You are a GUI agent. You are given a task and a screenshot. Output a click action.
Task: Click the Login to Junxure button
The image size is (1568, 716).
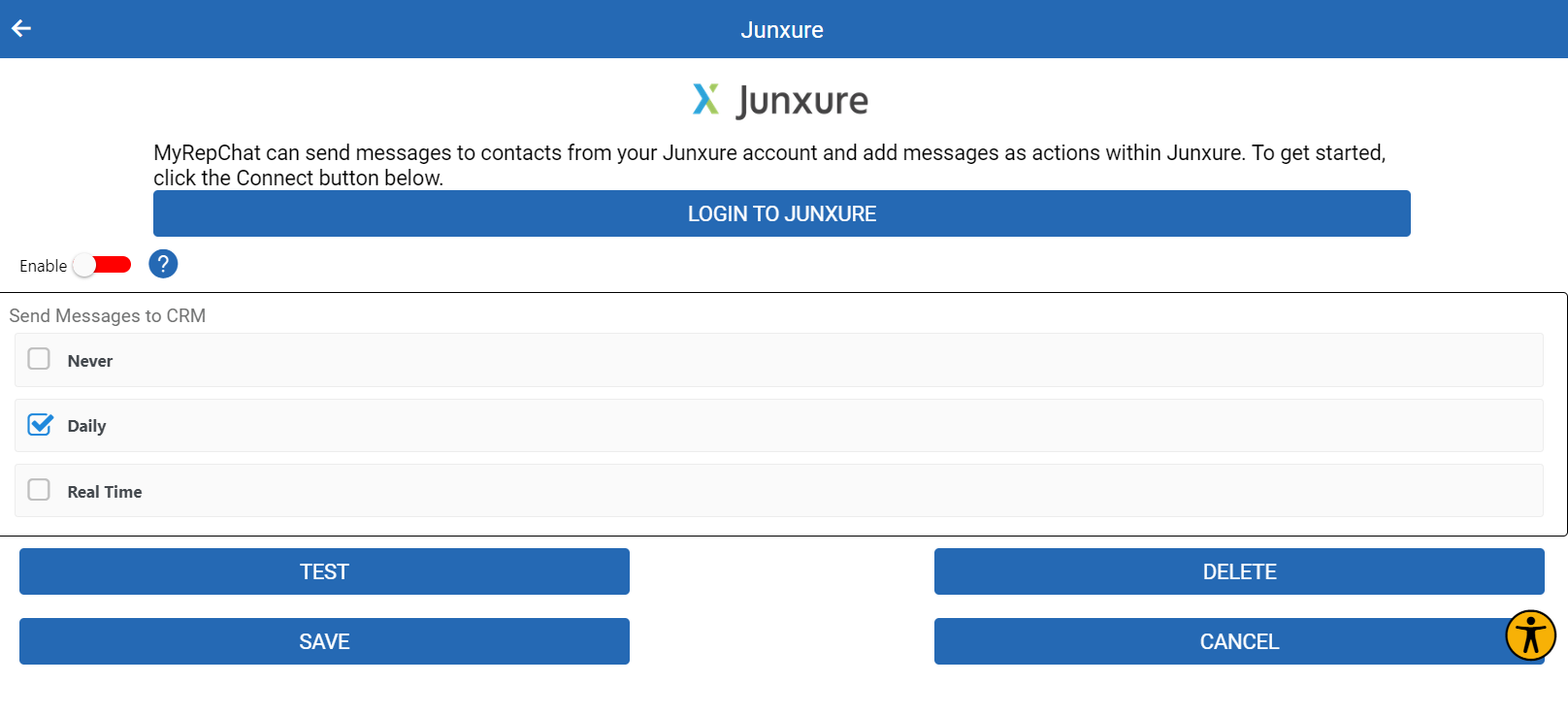(x=782, y=213)
